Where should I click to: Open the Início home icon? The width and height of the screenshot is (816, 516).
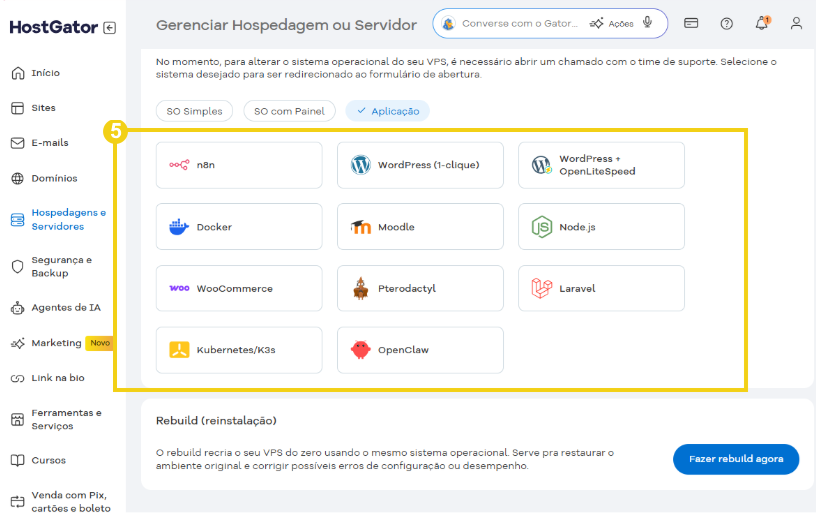pyautogui.click(x=18, y=73)
